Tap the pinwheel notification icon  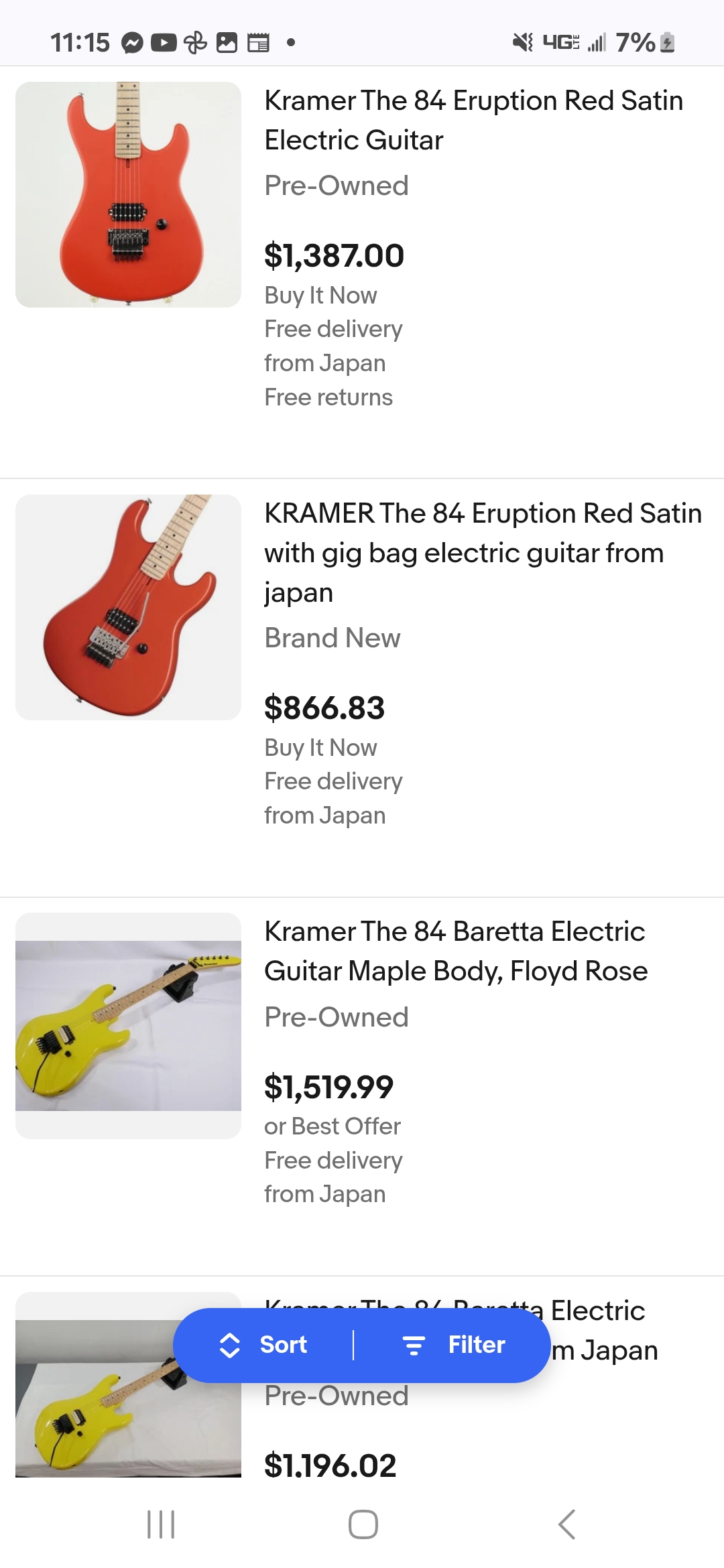(195, 43)
